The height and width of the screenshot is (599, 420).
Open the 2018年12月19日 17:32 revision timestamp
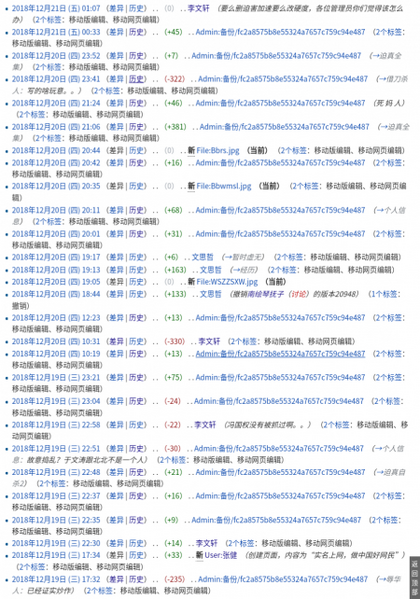click(x=56, y=579)
